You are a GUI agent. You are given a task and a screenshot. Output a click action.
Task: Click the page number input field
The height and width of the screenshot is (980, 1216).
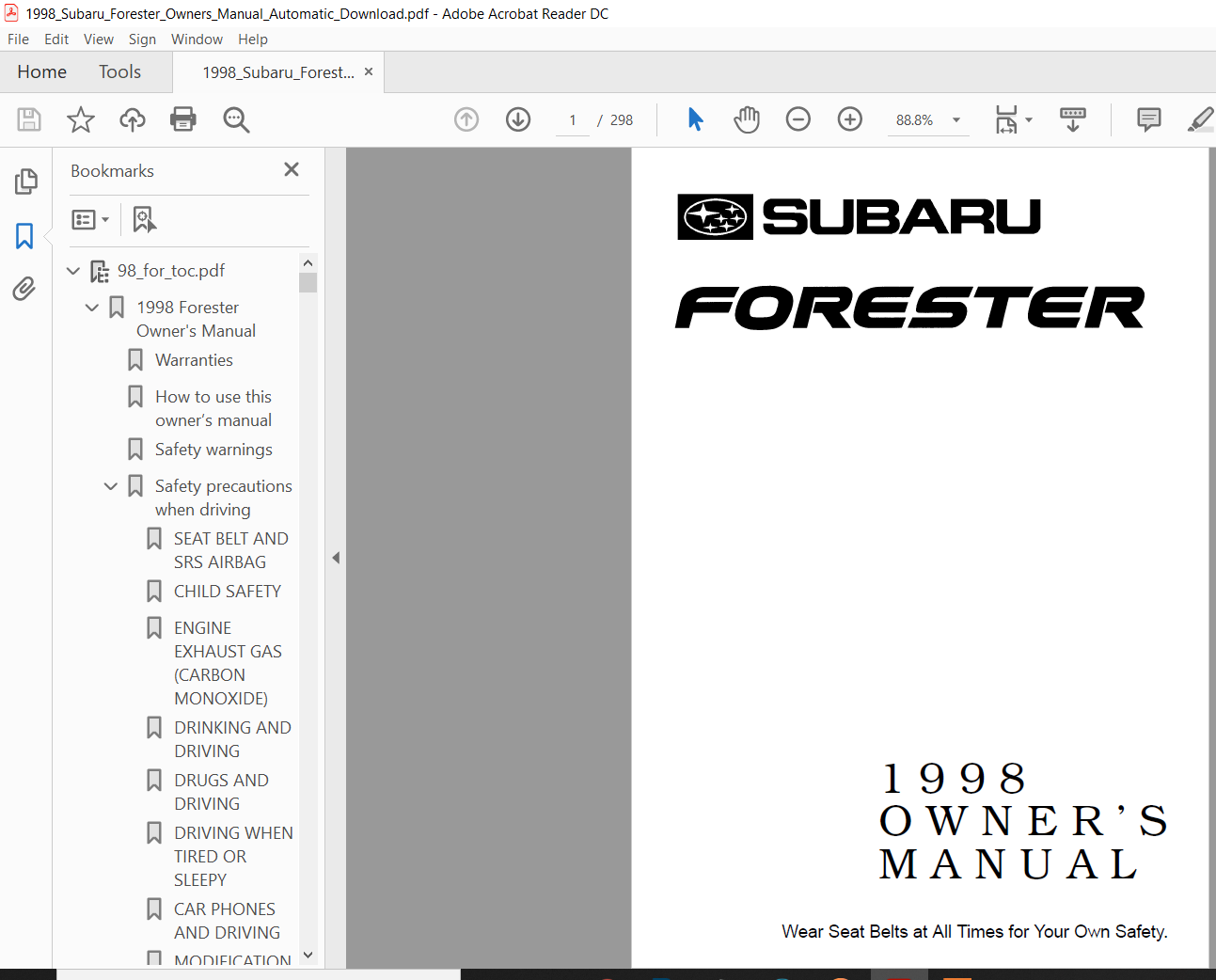(573, 120)
